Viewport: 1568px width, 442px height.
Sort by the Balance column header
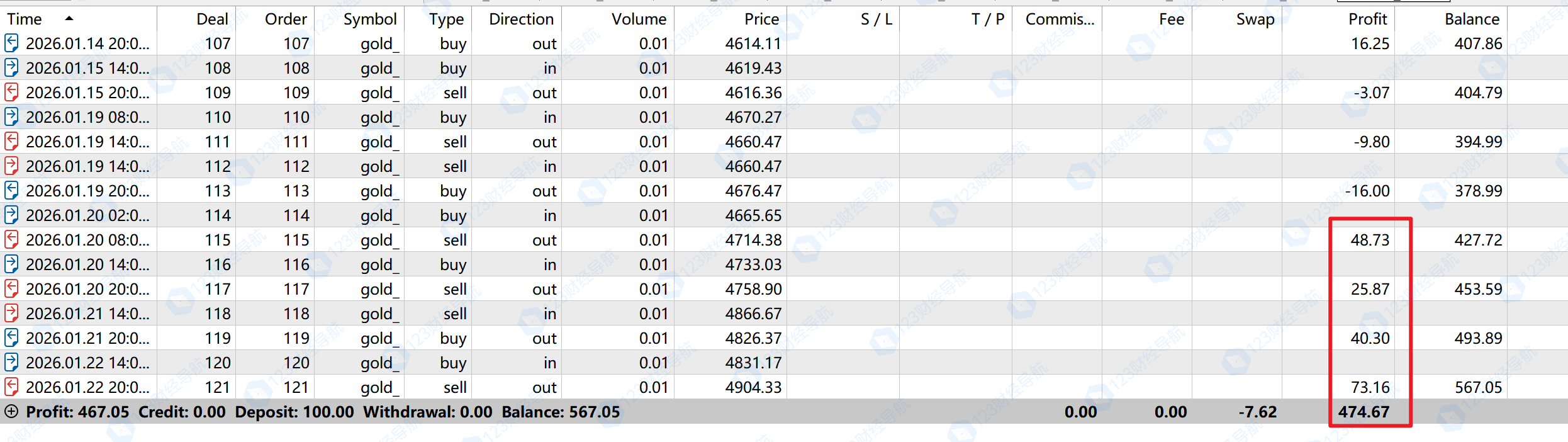1472,19
